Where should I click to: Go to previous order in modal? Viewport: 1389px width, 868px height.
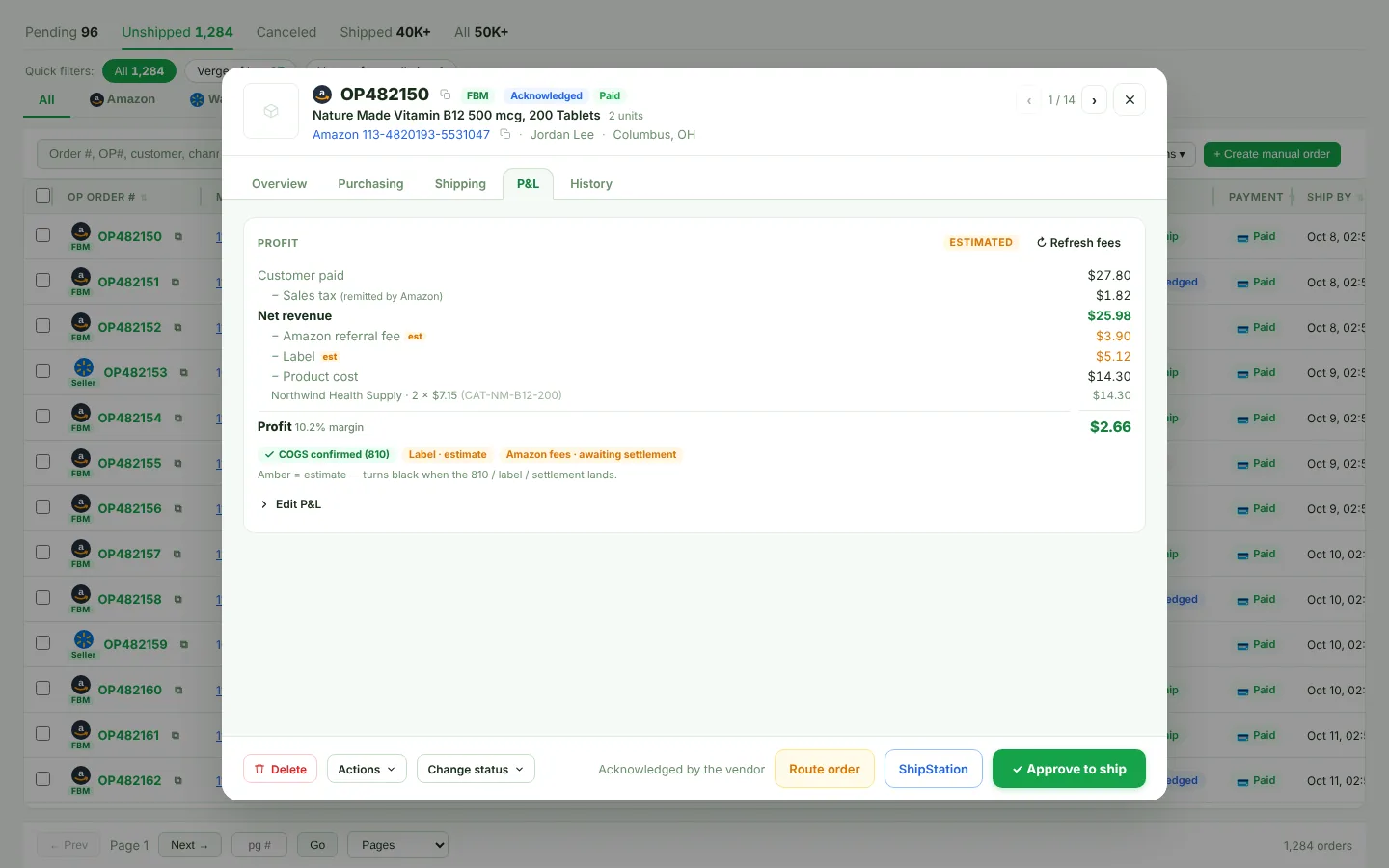(x=1029, y=100)
